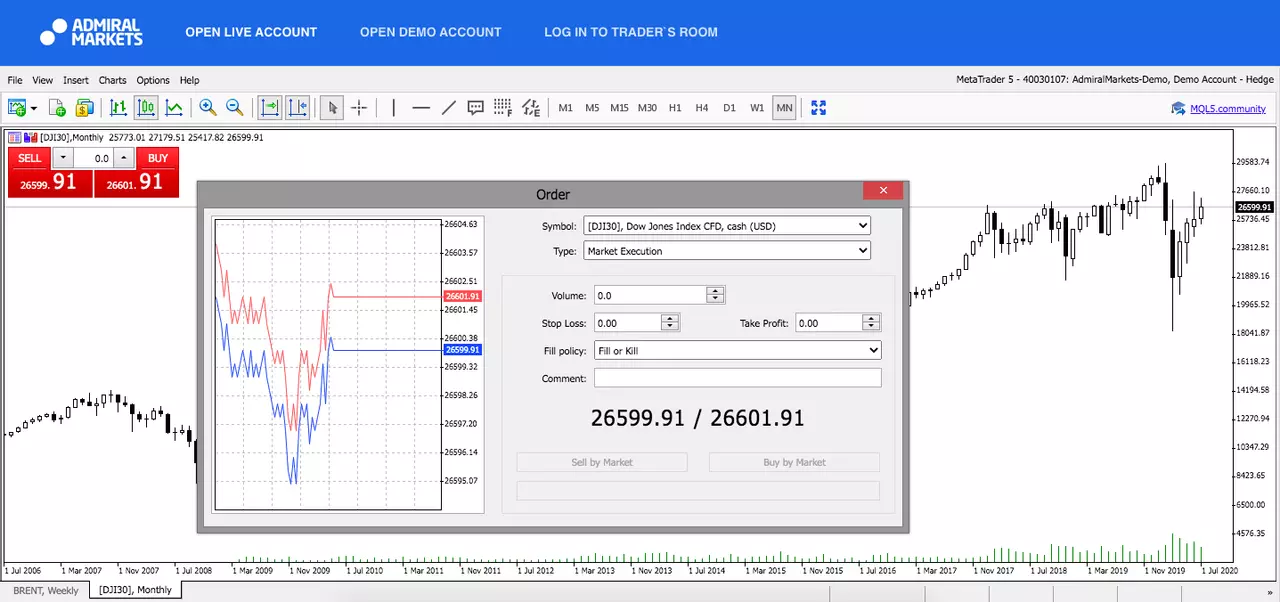
Task: Expand the new chart dropdown arrow
Action: pos(34,108)
